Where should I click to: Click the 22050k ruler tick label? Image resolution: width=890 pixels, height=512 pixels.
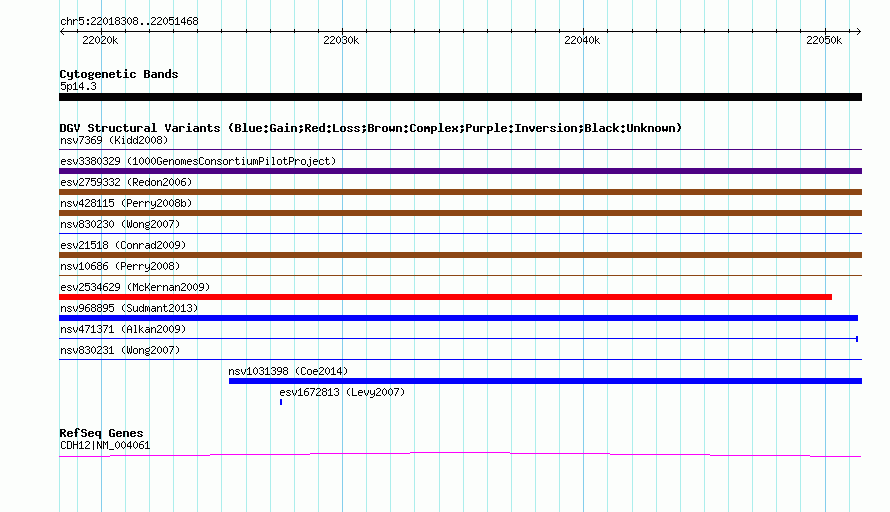(x=824, y=40)
